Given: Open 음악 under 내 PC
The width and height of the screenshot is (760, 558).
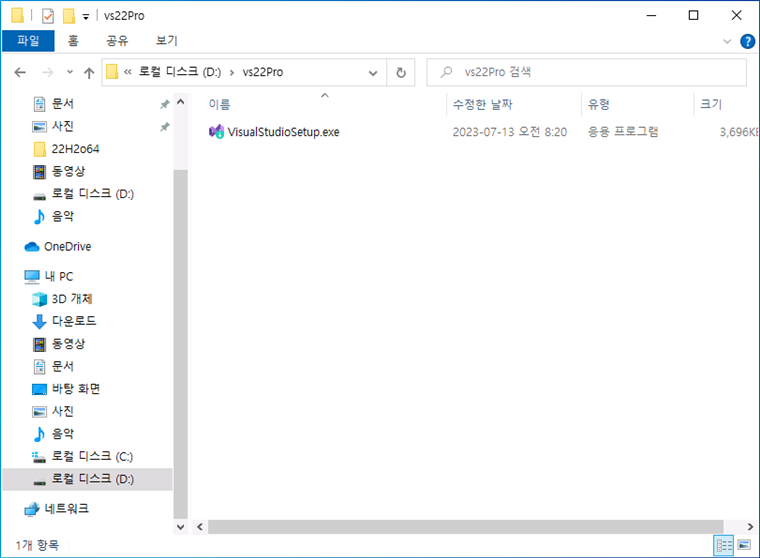Looking at the screenshot, I should coord(63,434).
